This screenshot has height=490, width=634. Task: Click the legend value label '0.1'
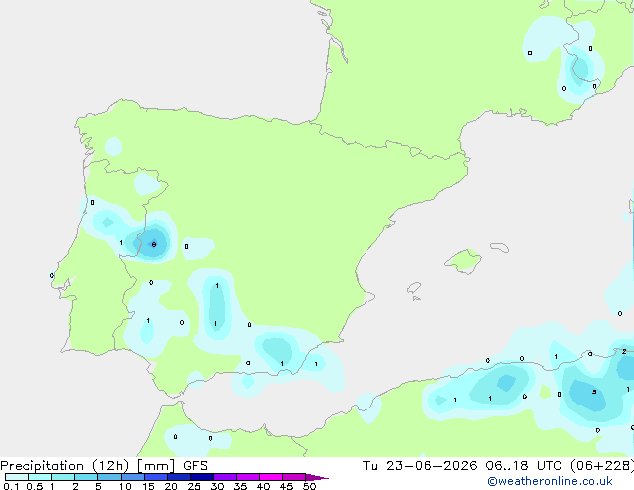[x=11, y=486]
